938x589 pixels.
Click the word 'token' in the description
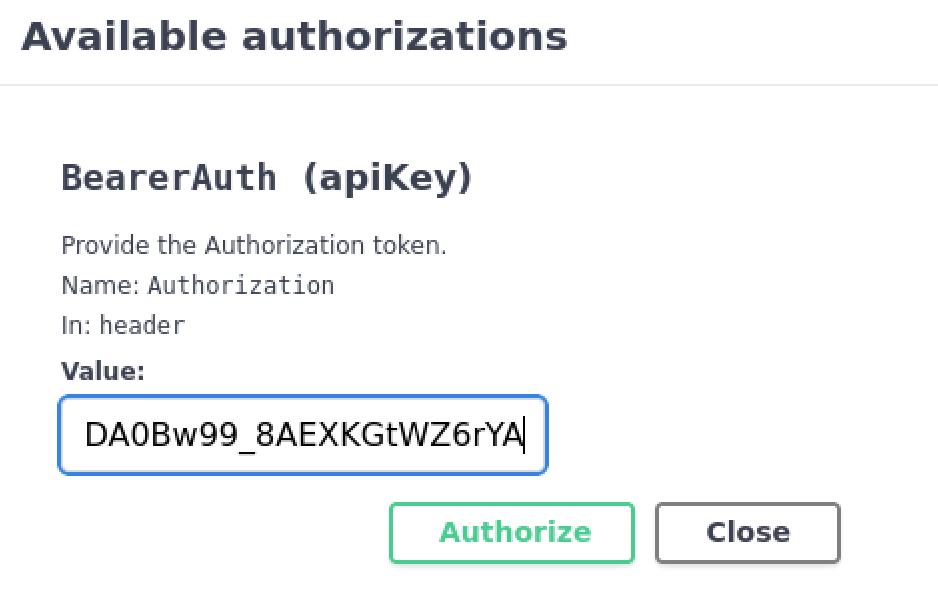[x=410, y=245]
